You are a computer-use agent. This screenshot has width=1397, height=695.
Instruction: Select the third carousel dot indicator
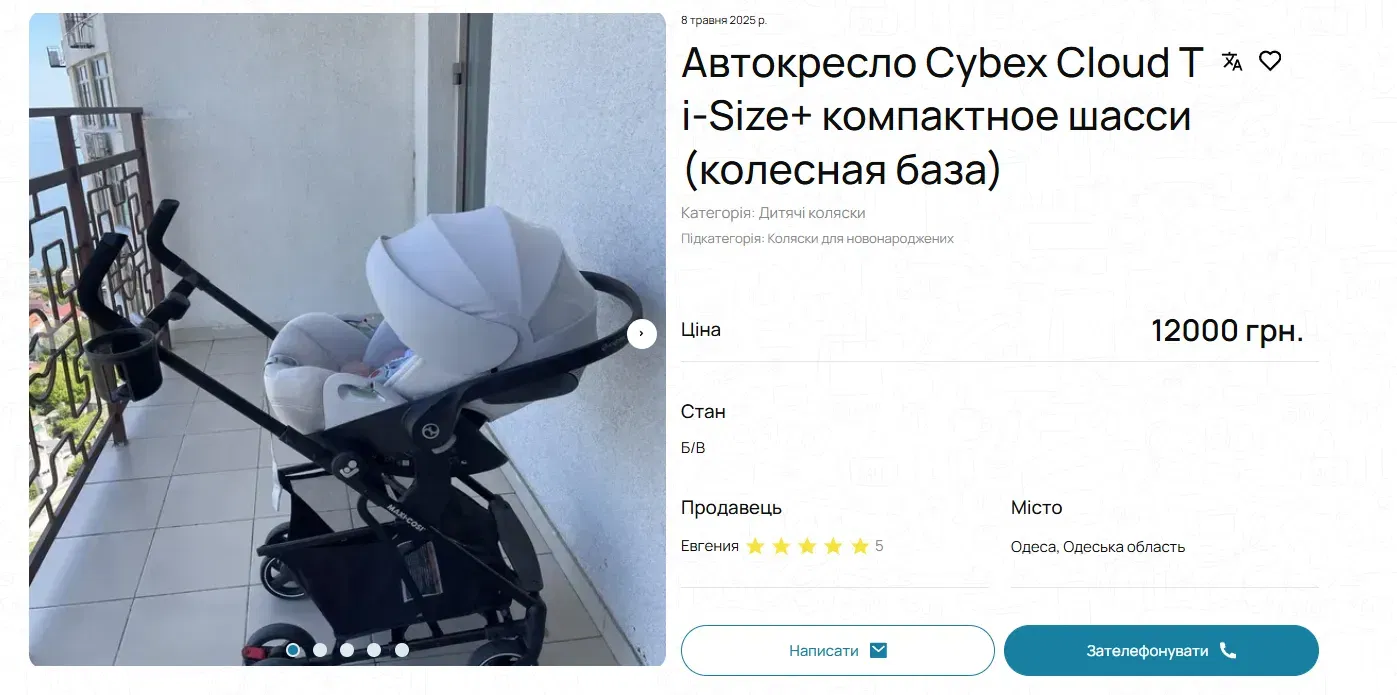[x=347, y=650]
